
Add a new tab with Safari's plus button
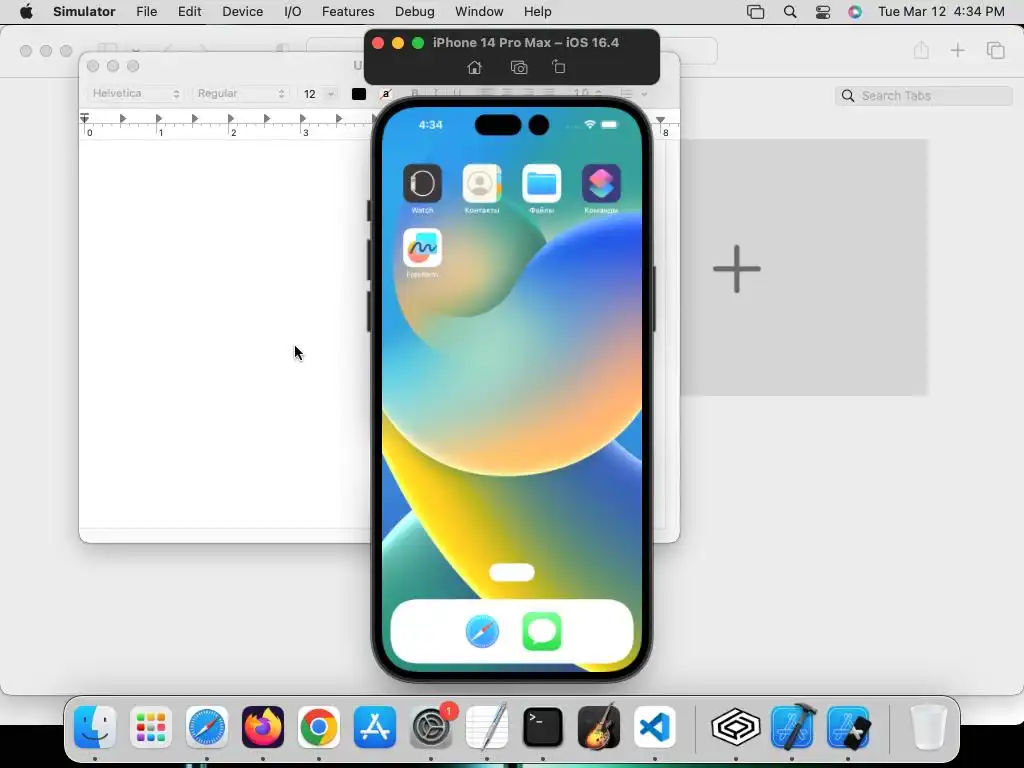[x=957, y=50]
